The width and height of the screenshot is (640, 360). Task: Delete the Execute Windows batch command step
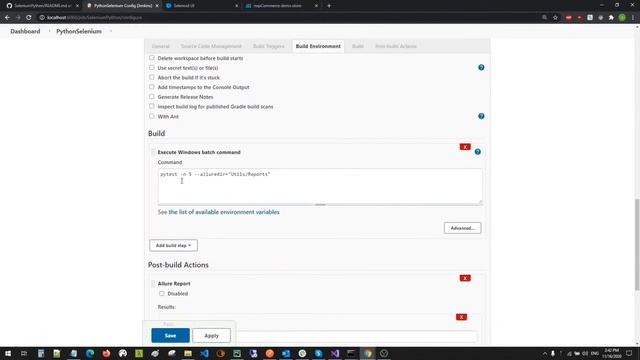click(x=465, y=147)
